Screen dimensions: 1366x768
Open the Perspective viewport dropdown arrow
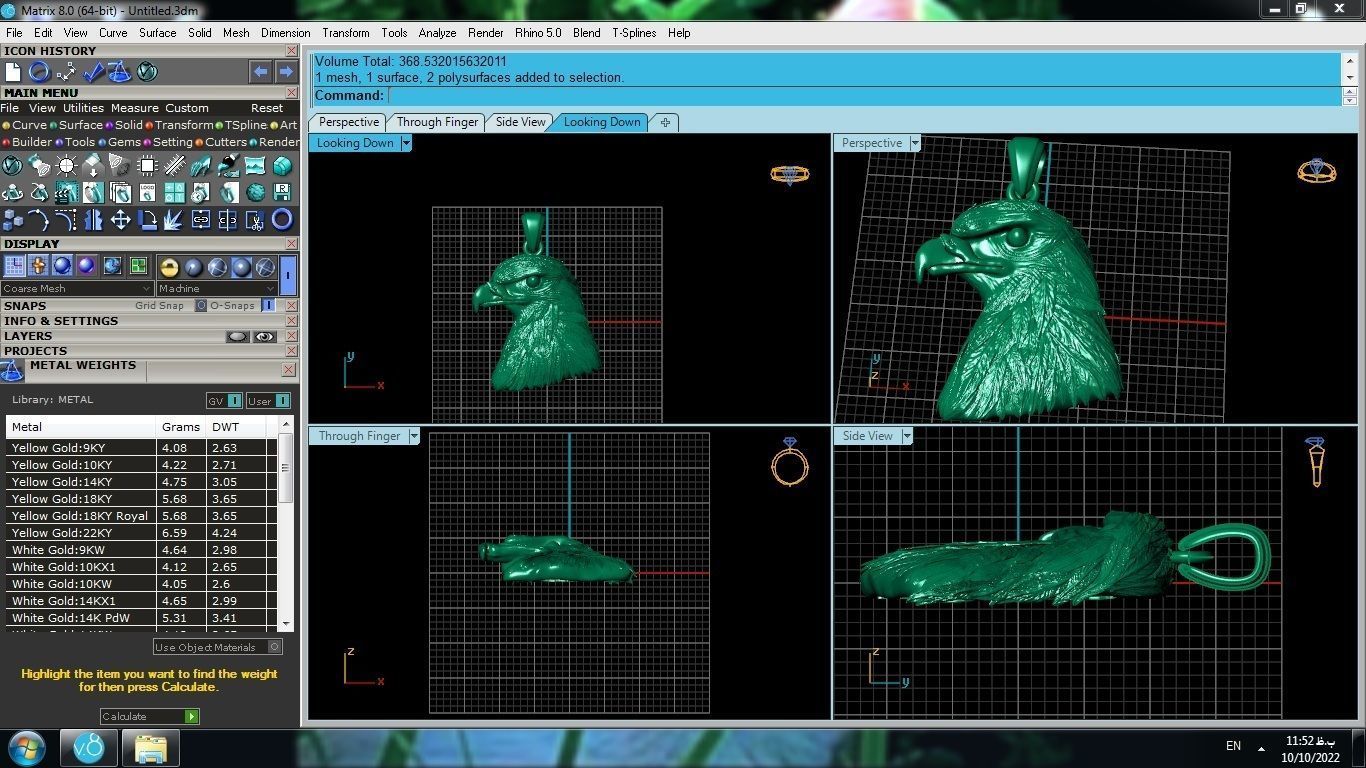pos(914,143)
